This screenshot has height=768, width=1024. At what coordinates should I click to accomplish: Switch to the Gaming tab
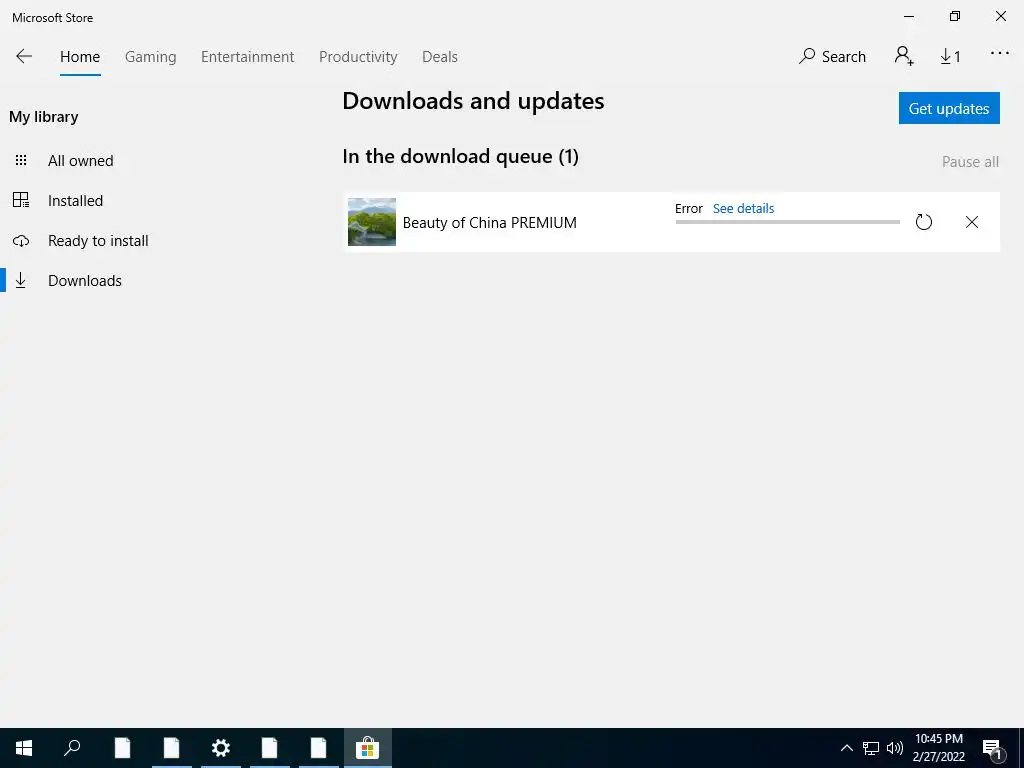[x=150, y=57]
